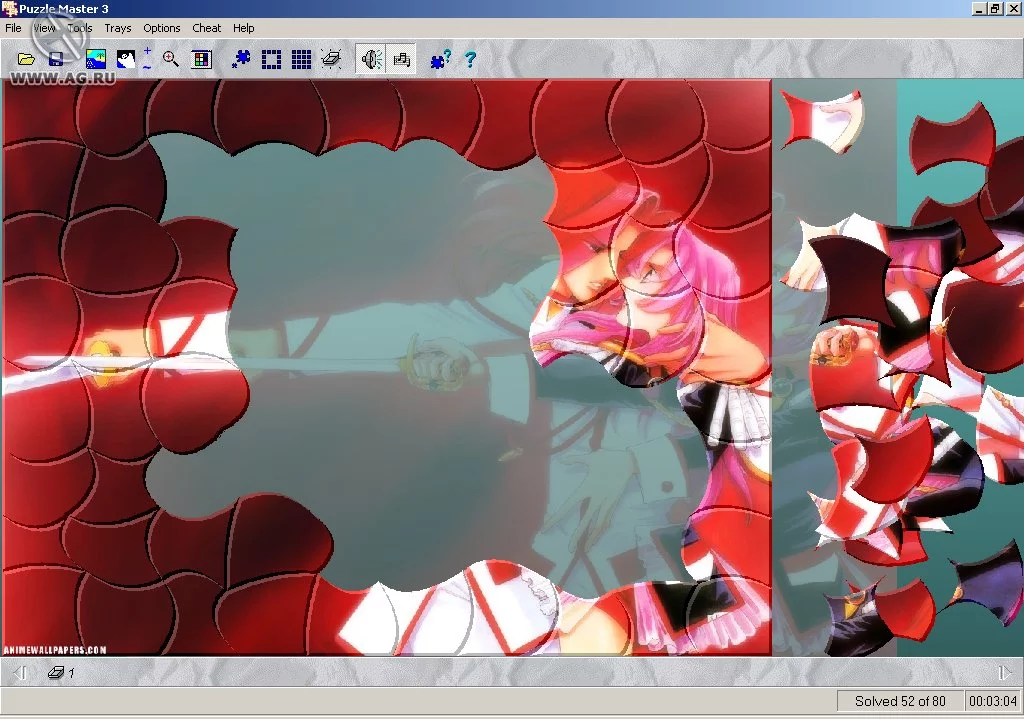Minimize the Puzzle Master 3 window
This screenshot has width=1024, height=719.
(x=978, y=8)
